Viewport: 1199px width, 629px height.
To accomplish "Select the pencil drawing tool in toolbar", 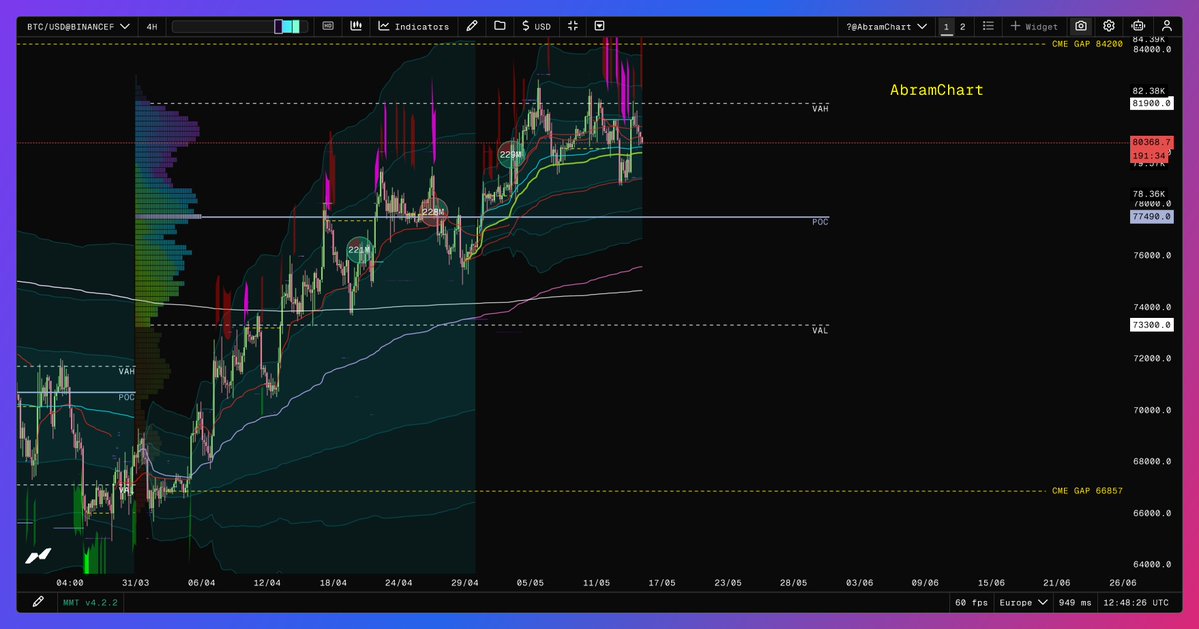I will tap(472, 26).
